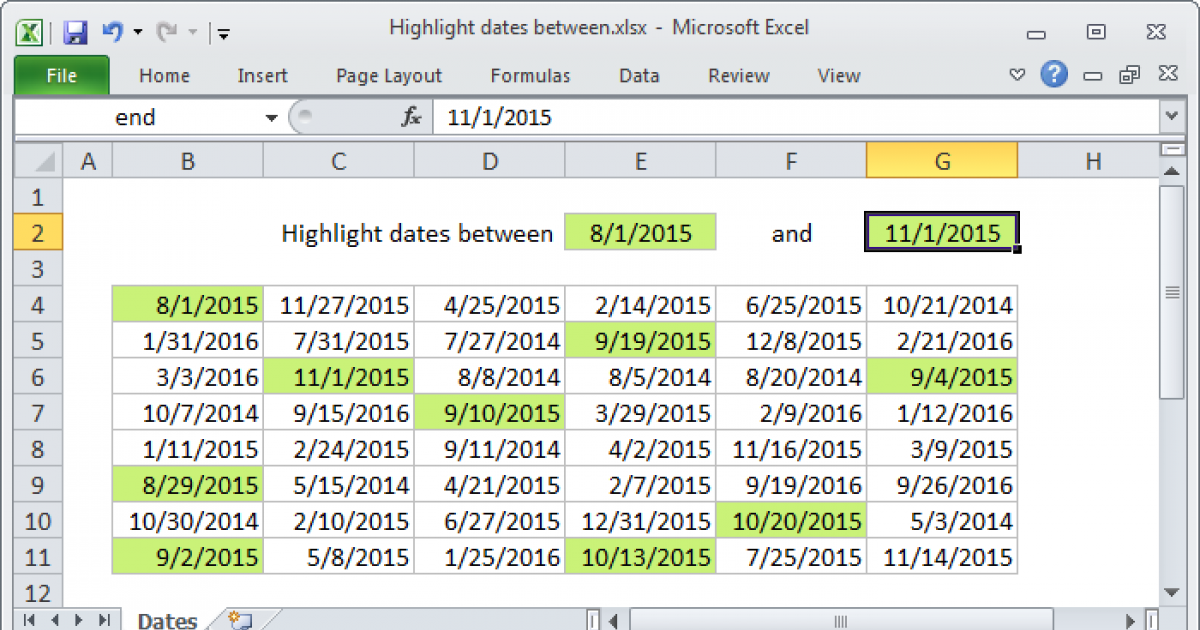Screen dimensions: 1200x630
Task: Select column B header
Action: coord(187,160)
